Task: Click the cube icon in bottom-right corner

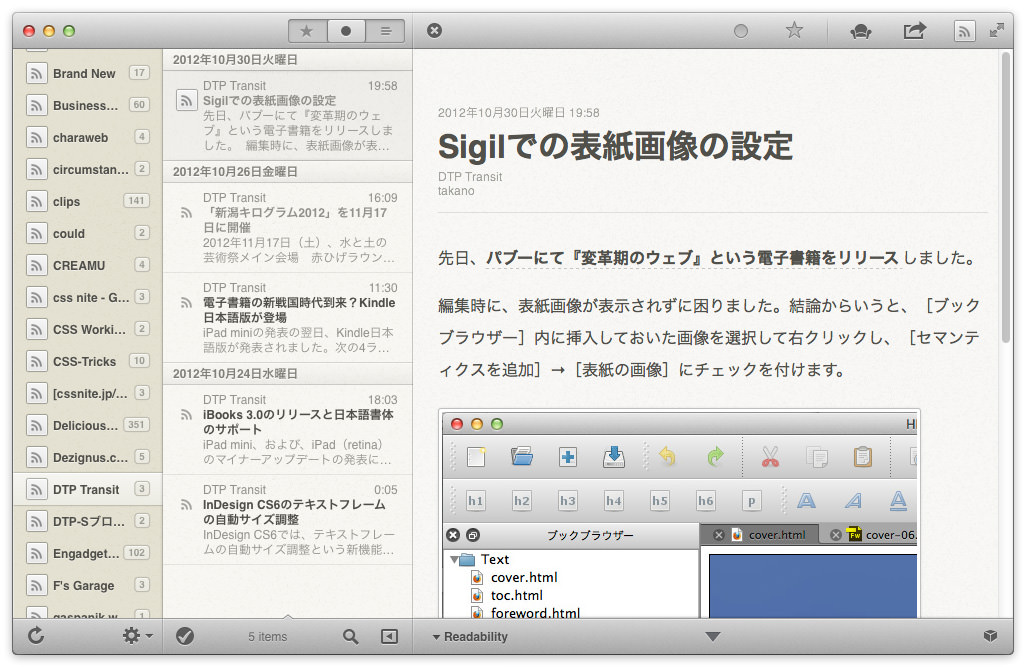Action: point(990,636)
